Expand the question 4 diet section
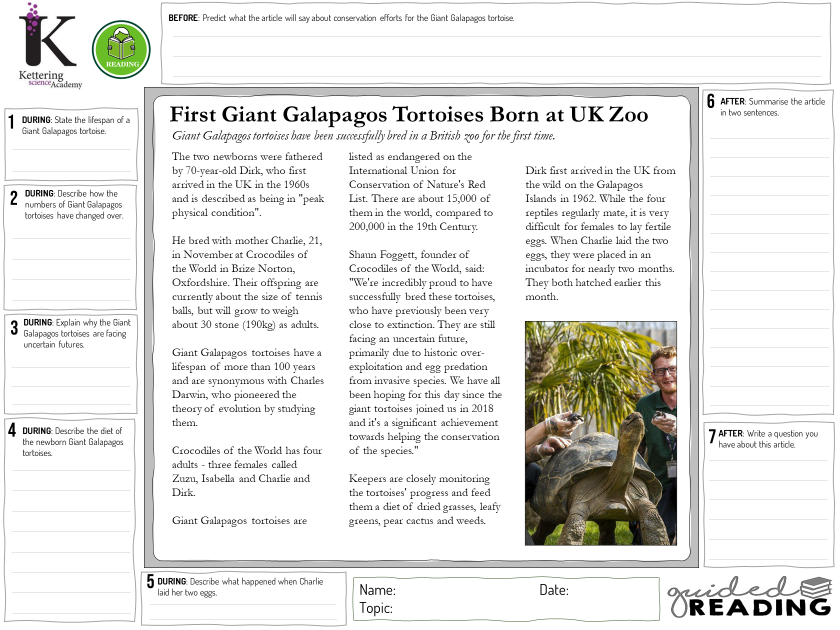Viewport: 840px width, 630px height. pyautogui.click(x=70, y=480)
